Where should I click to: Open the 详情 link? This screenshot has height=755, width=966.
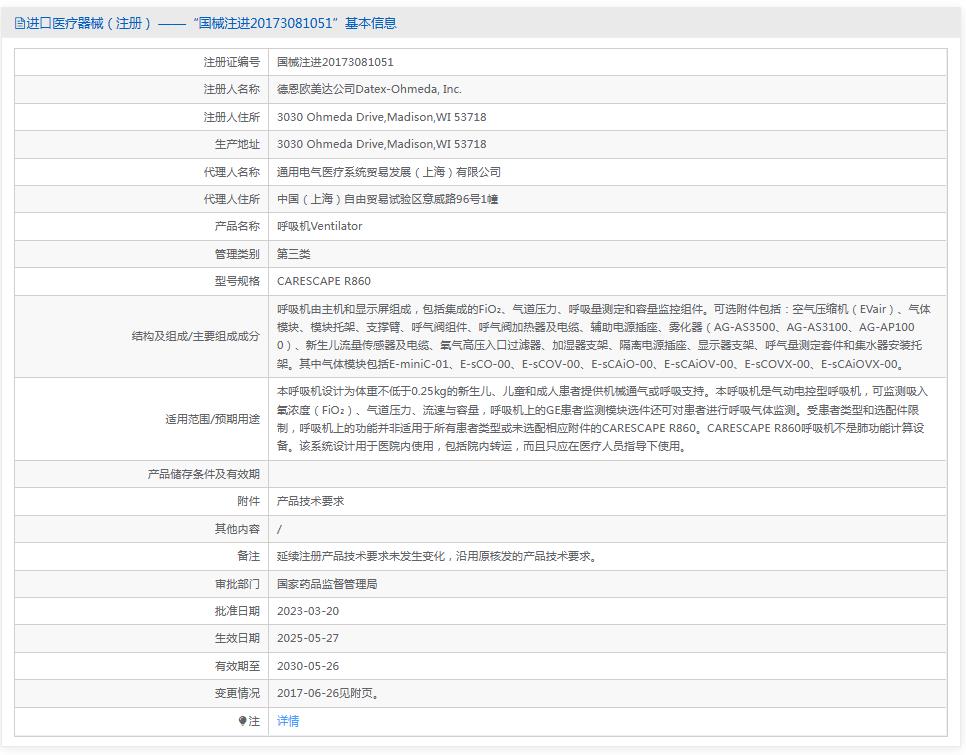click(x=288, y=720)
